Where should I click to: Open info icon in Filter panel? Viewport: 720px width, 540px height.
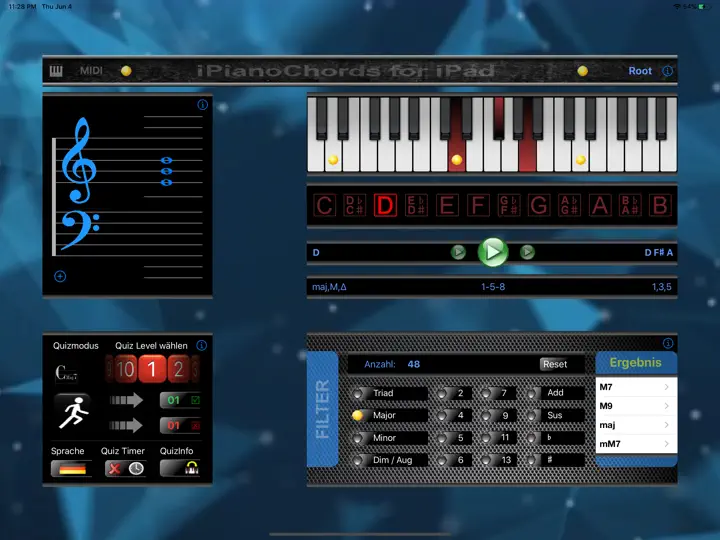click(668, 343)
